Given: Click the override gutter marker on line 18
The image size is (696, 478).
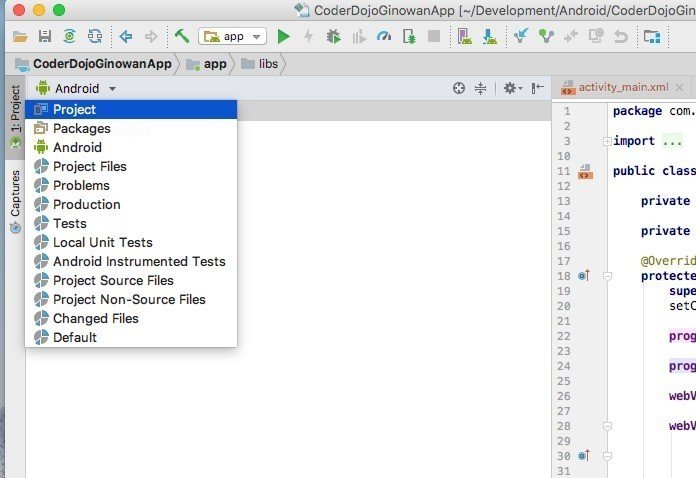Looking at the screenshot, I should pyautogui.click(x=584, y=276).
